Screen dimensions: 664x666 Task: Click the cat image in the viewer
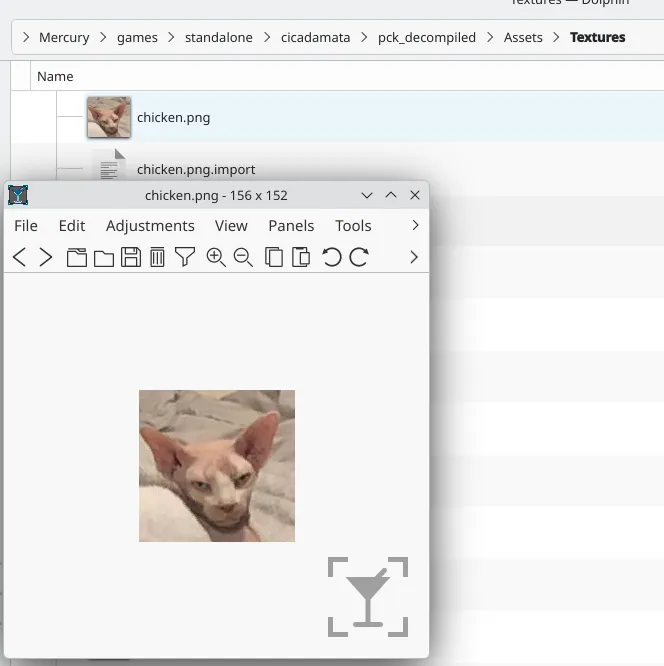(217, 466)
